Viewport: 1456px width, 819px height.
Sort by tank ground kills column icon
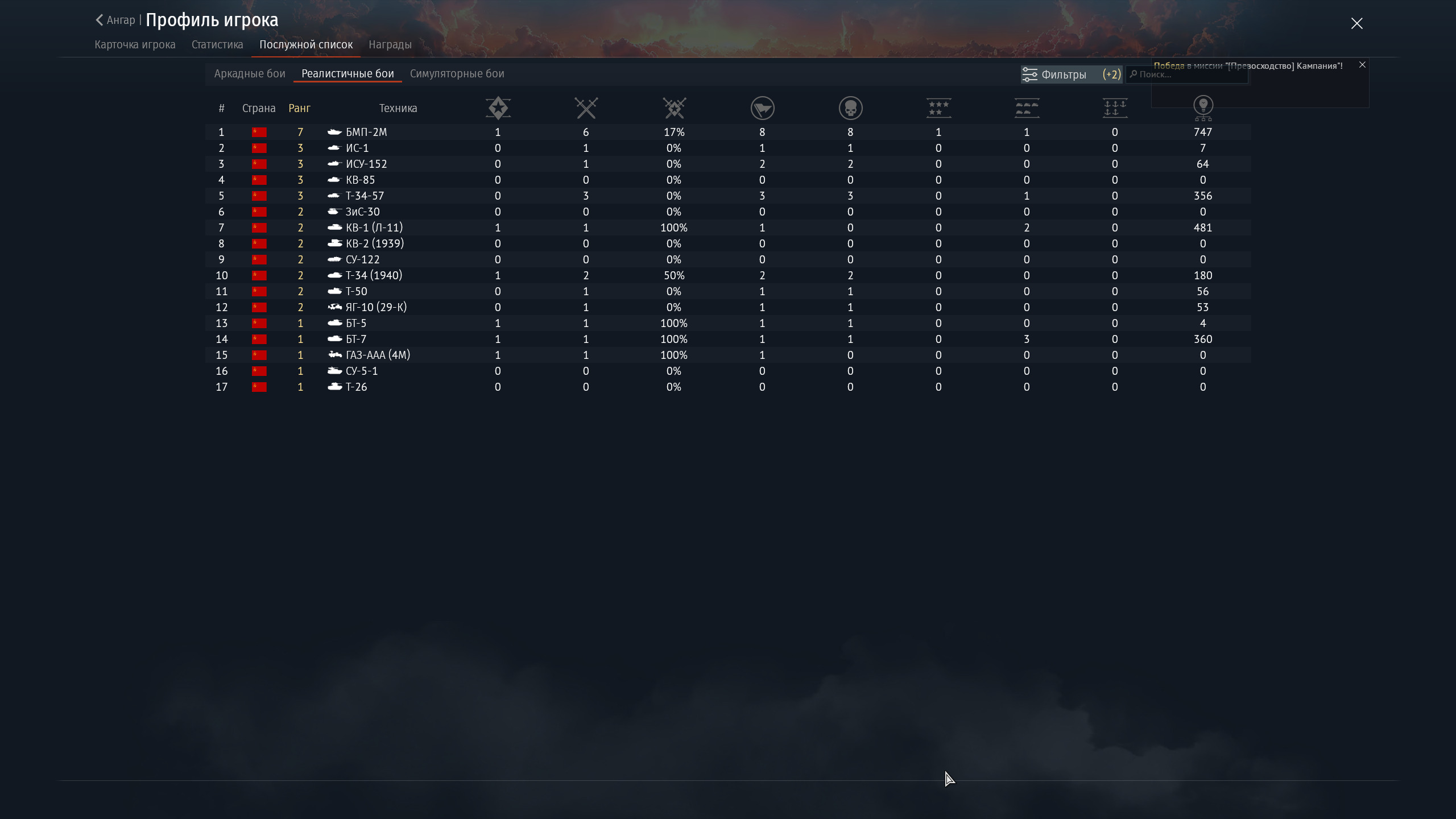pyautogui.click(x=1027, y=108)
